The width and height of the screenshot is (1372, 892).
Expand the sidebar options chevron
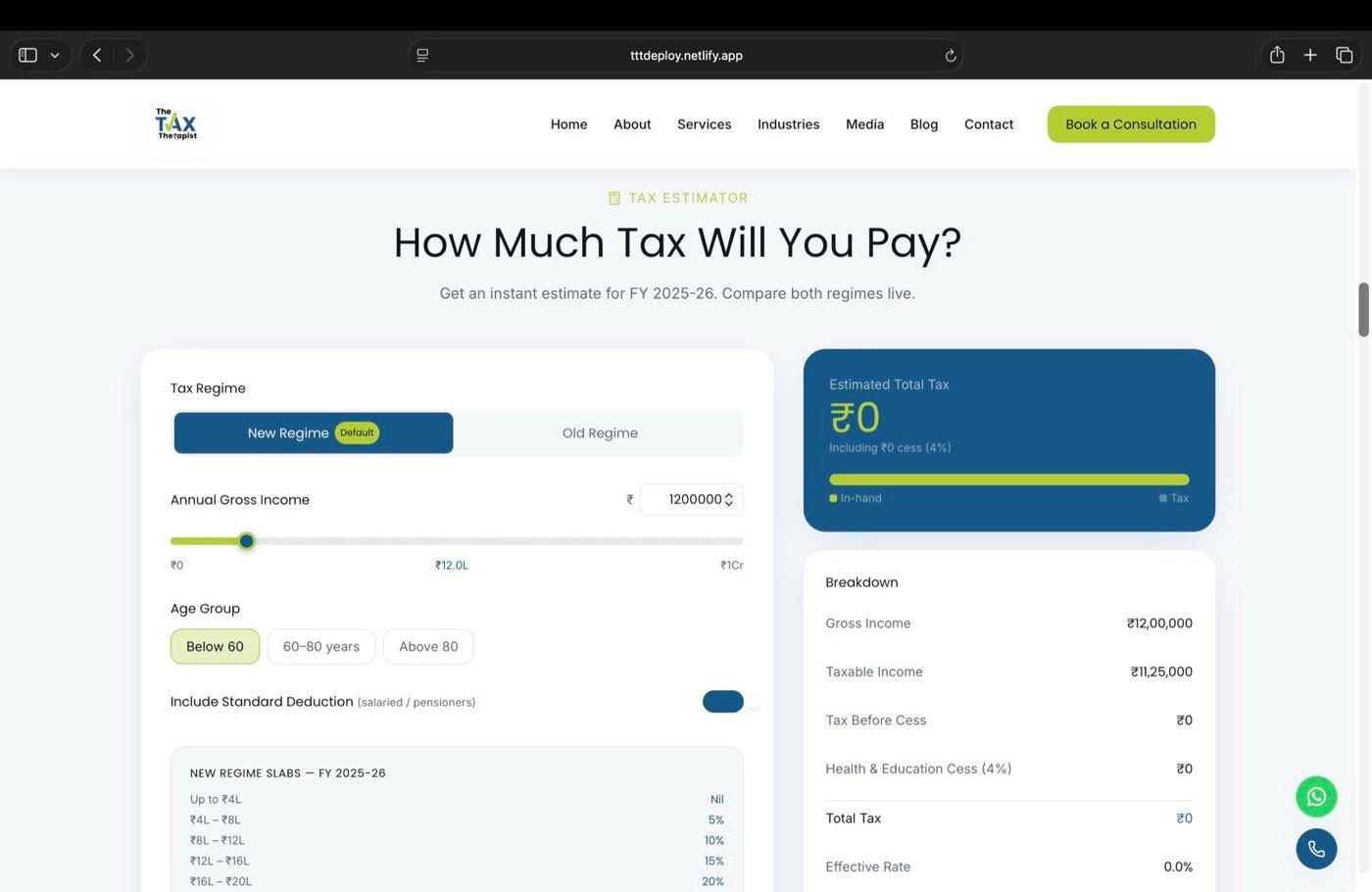pyautogui.click(x=55, y=55)
